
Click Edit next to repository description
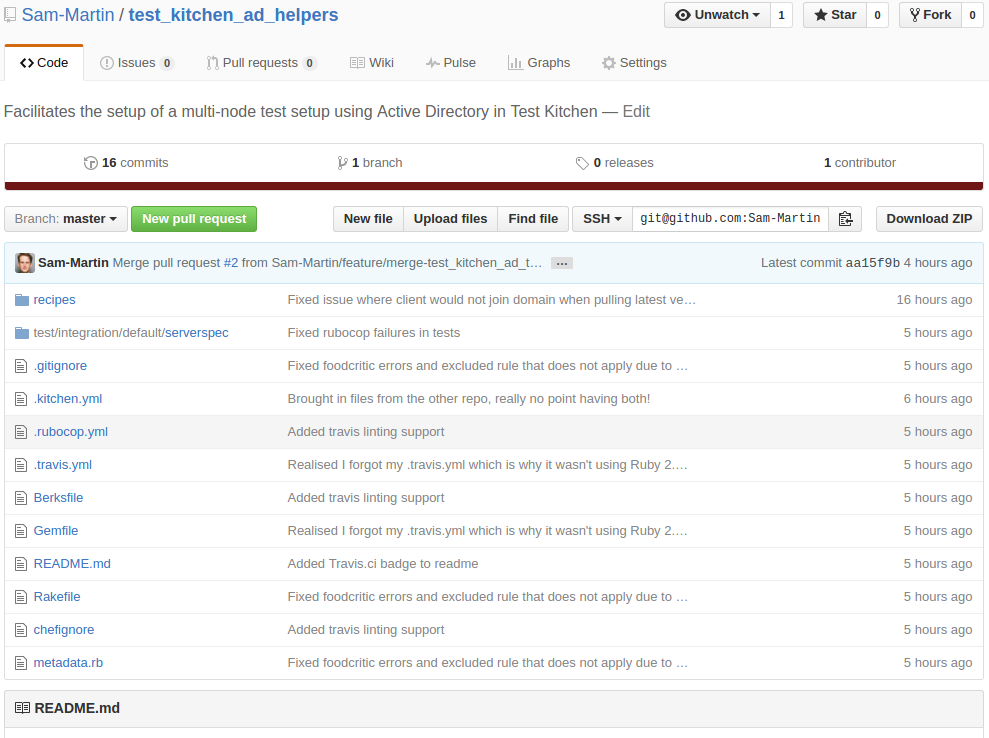pos(636,112)
